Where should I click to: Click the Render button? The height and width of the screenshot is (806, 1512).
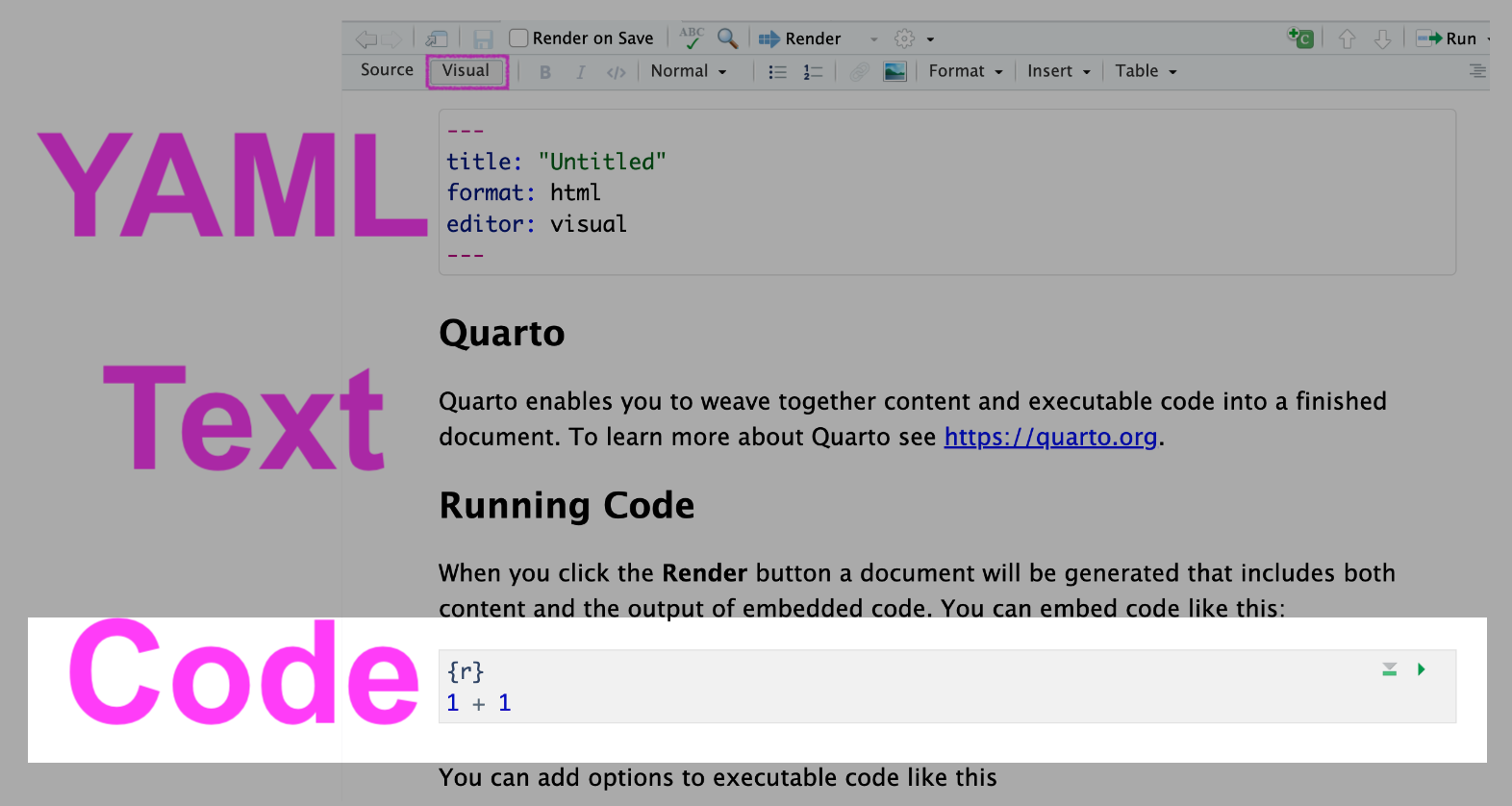tap(800, 38)
